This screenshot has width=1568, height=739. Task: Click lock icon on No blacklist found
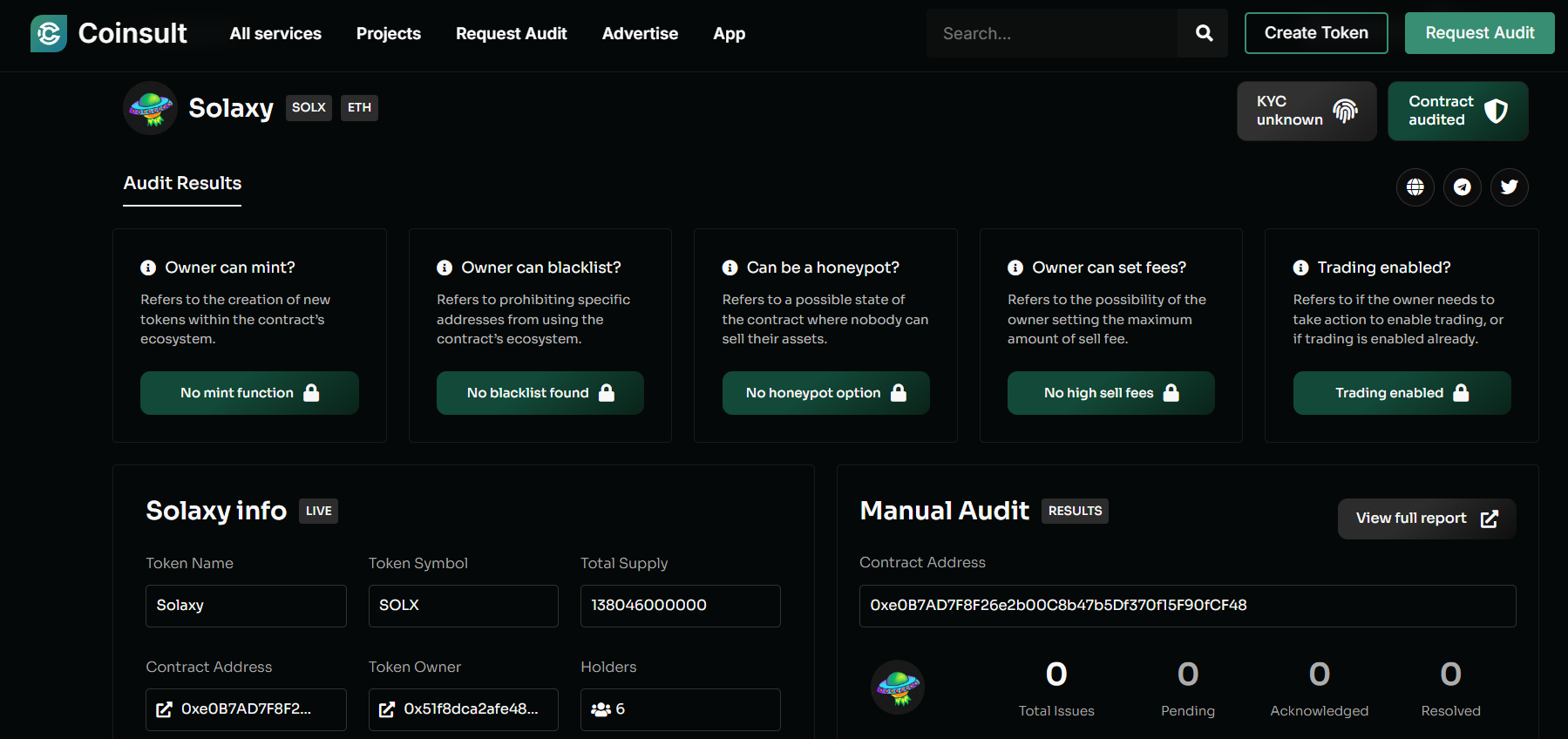pyautogui.click(x=607, y=392)
